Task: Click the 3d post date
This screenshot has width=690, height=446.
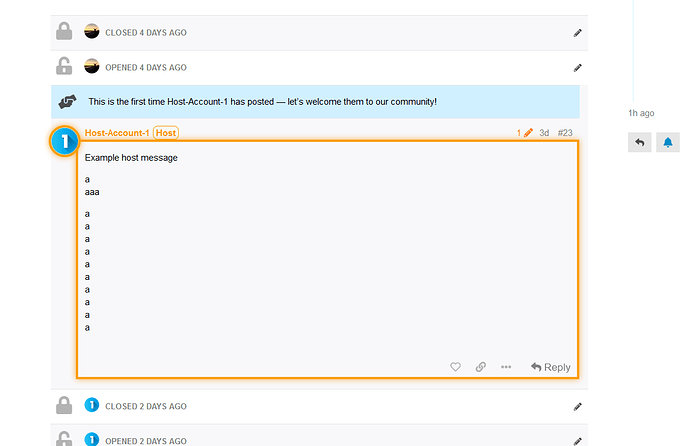Action: tap(544, 133)
